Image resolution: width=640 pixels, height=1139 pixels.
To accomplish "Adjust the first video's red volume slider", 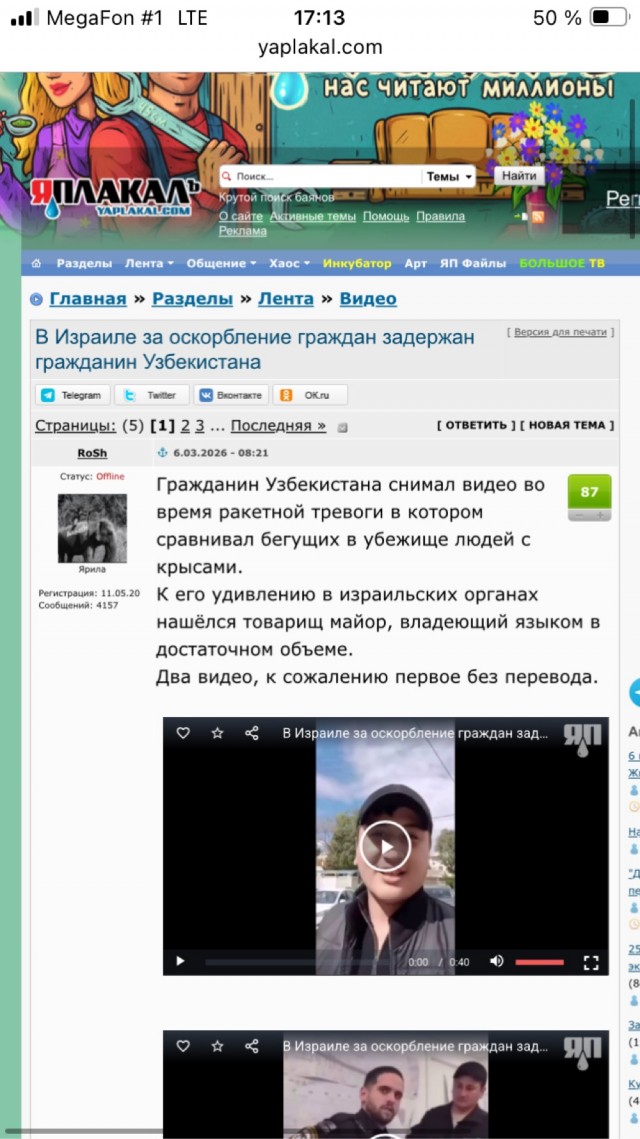I will coord(540,962).
